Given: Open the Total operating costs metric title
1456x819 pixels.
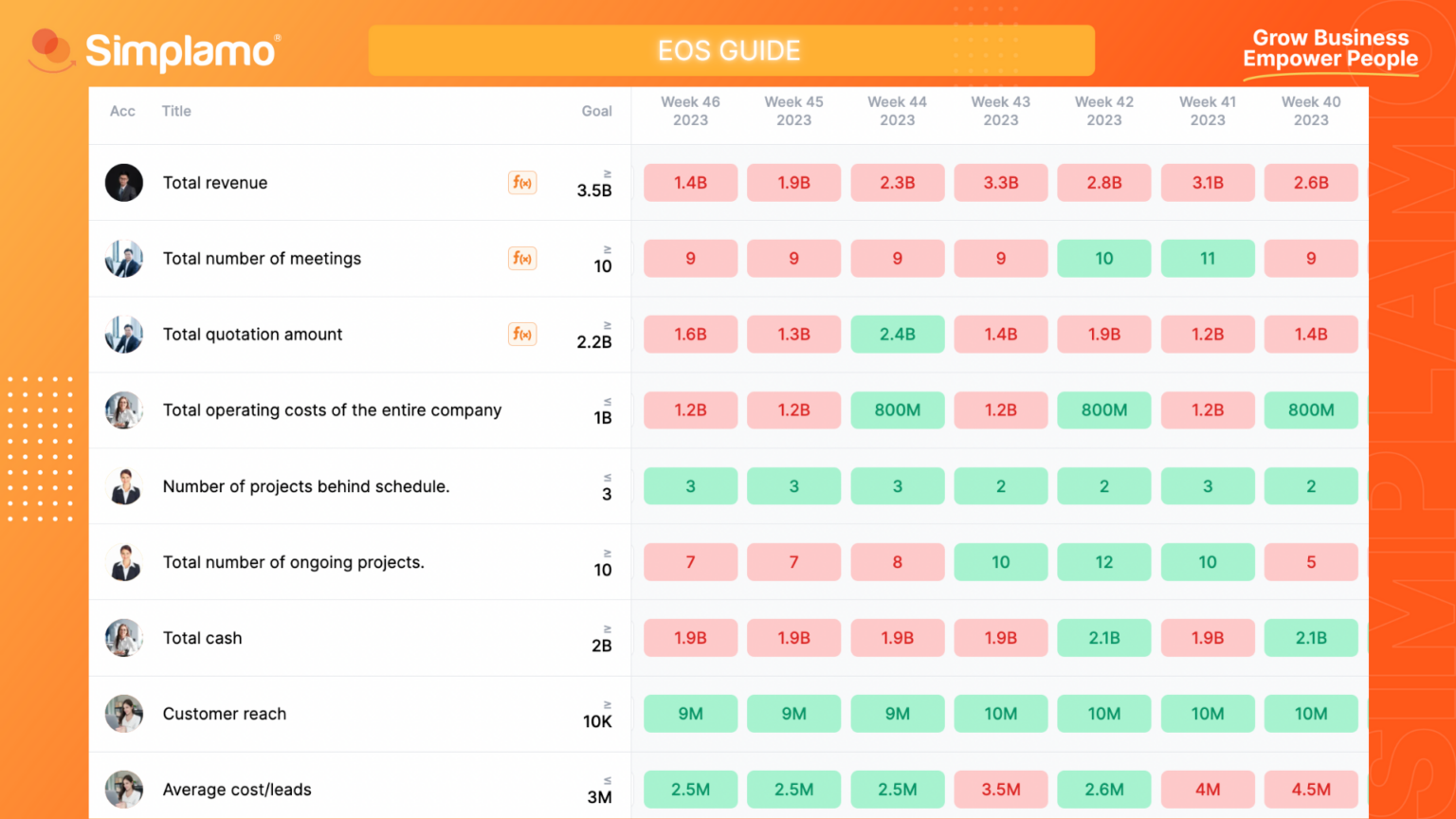Looking at the screenshot, I should (333, 410).
